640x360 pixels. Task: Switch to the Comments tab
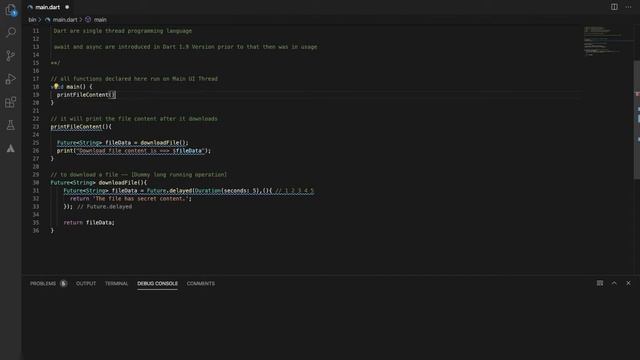200,283
